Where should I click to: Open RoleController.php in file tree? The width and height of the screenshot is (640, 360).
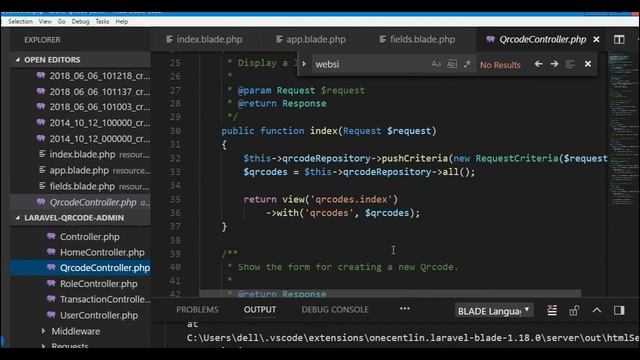tap(80, 284)
